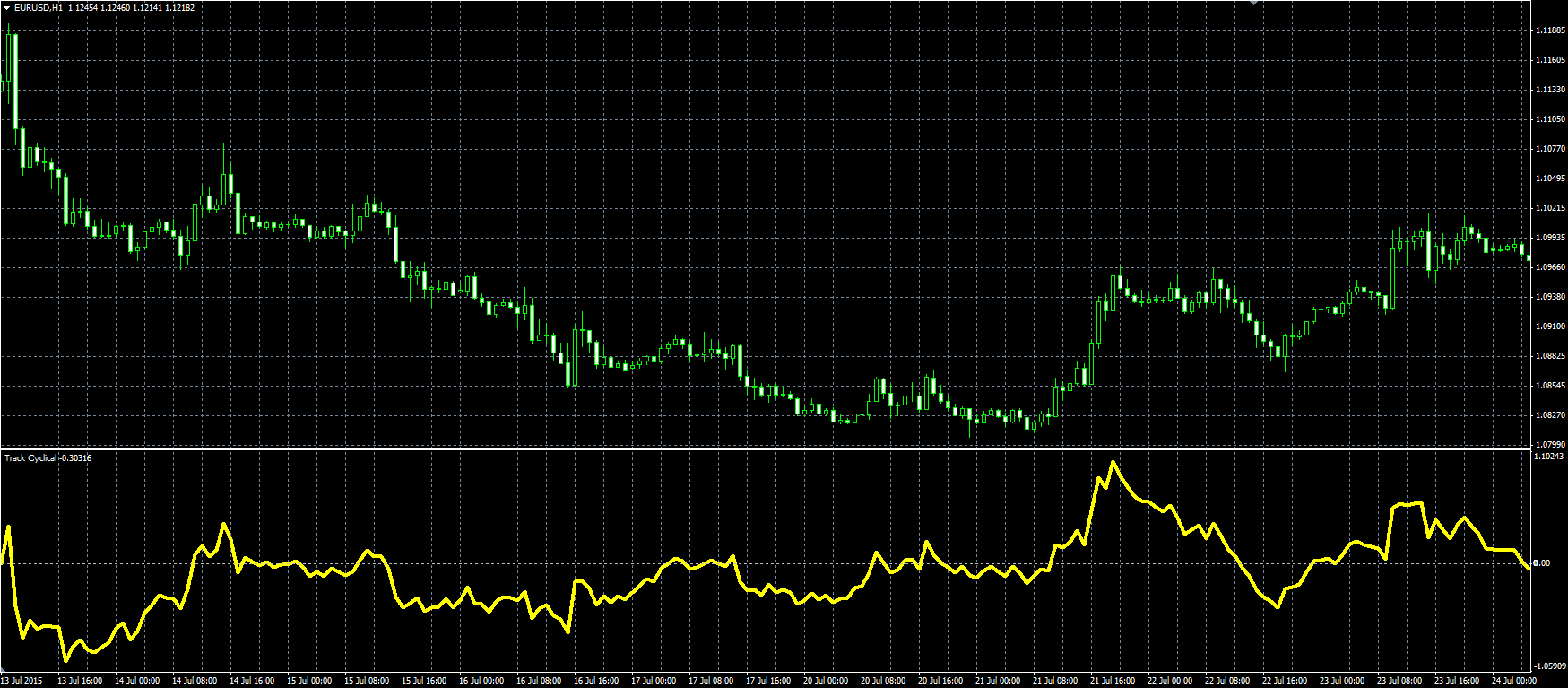Image resolution: width=1568 pixels, height=688 pixels.
Task: Click the 21 Jul 08:00 time label
Action: [x=1055, y=681]
